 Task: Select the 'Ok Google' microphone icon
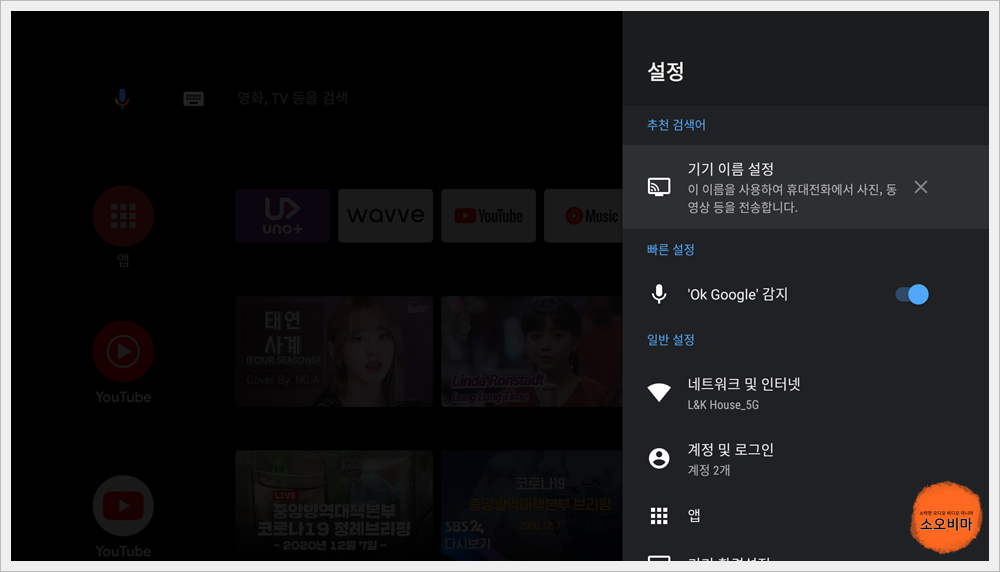click(659, 294)
